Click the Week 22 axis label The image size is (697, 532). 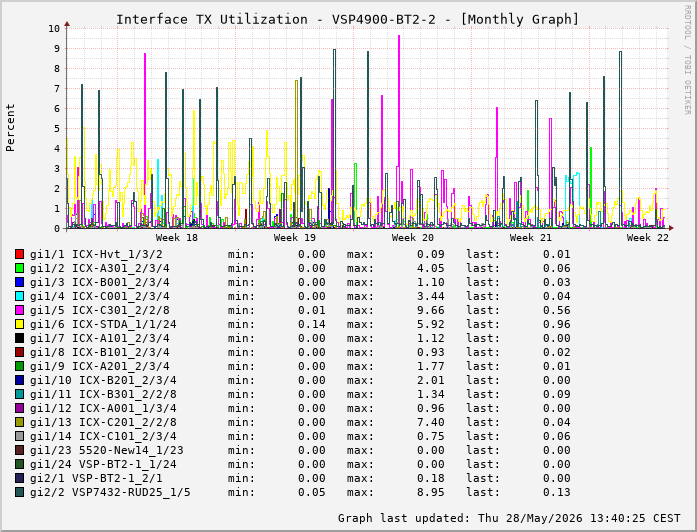[648, 238]
